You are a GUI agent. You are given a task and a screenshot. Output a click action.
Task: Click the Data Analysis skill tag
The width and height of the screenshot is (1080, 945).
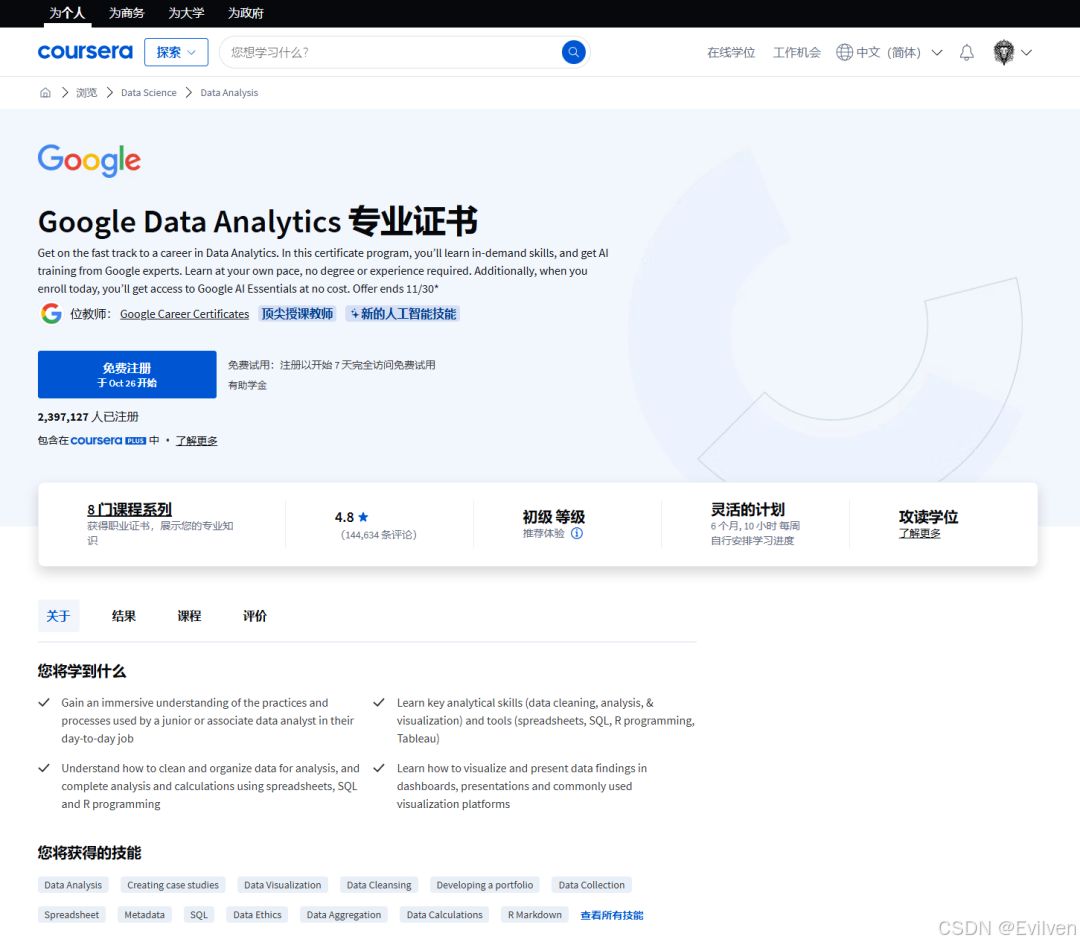(x=73, y=885)
